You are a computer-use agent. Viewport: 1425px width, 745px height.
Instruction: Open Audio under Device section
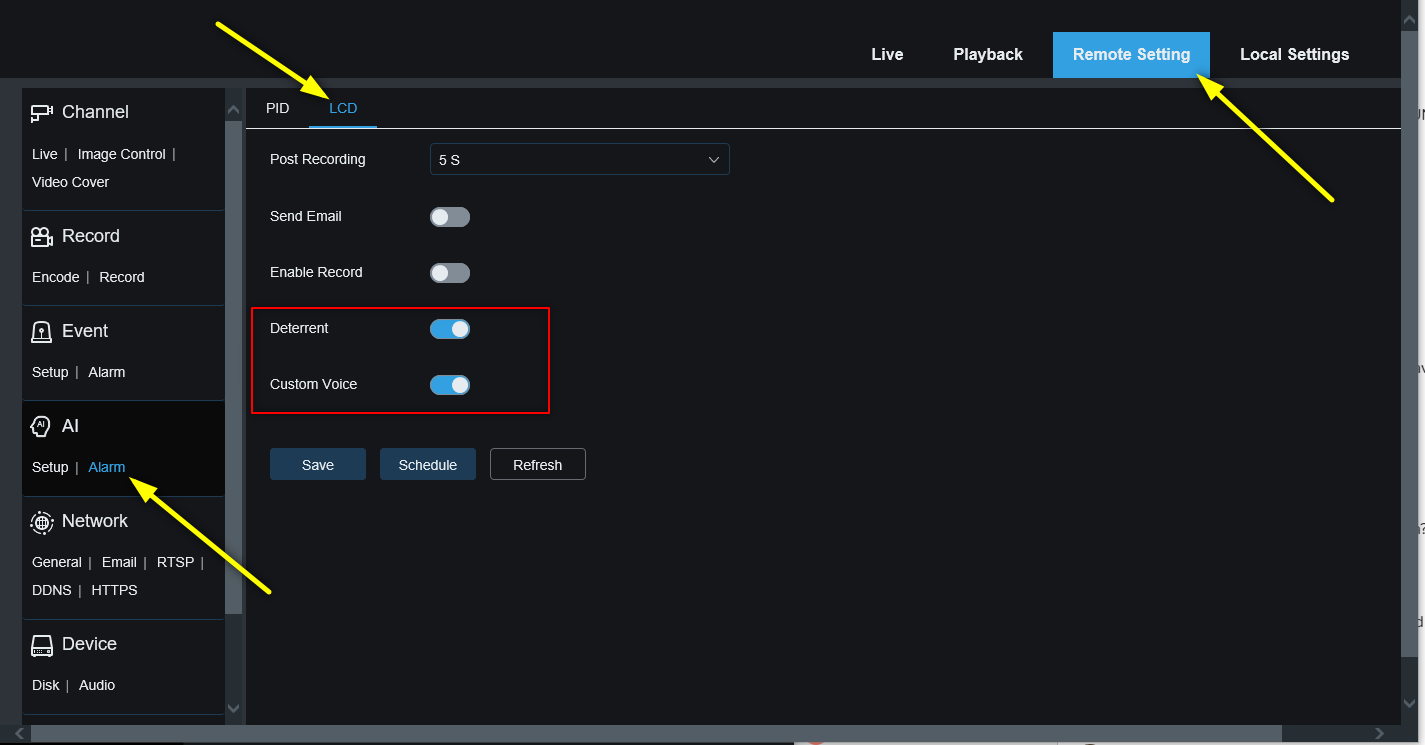pos(97,685)
